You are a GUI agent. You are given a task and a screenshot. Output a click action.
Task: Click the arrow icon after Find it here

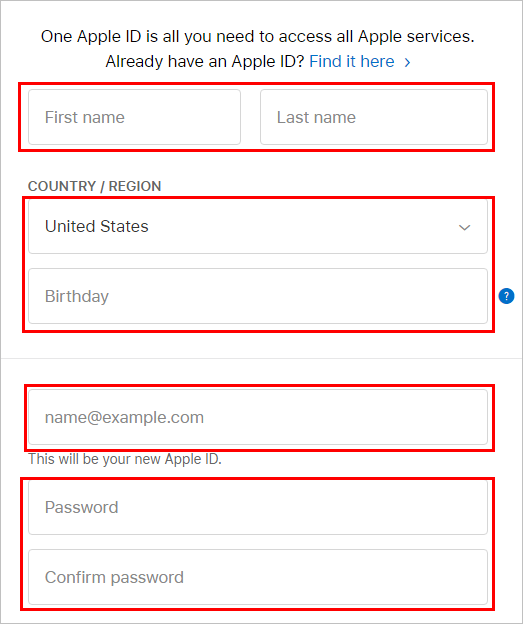(407, 62)
